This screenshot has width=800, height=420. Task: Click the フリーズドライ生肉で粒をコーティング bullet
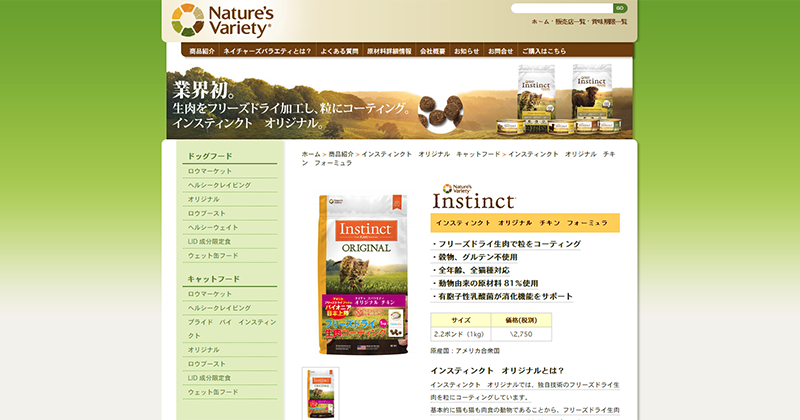(x=506, y=244)
